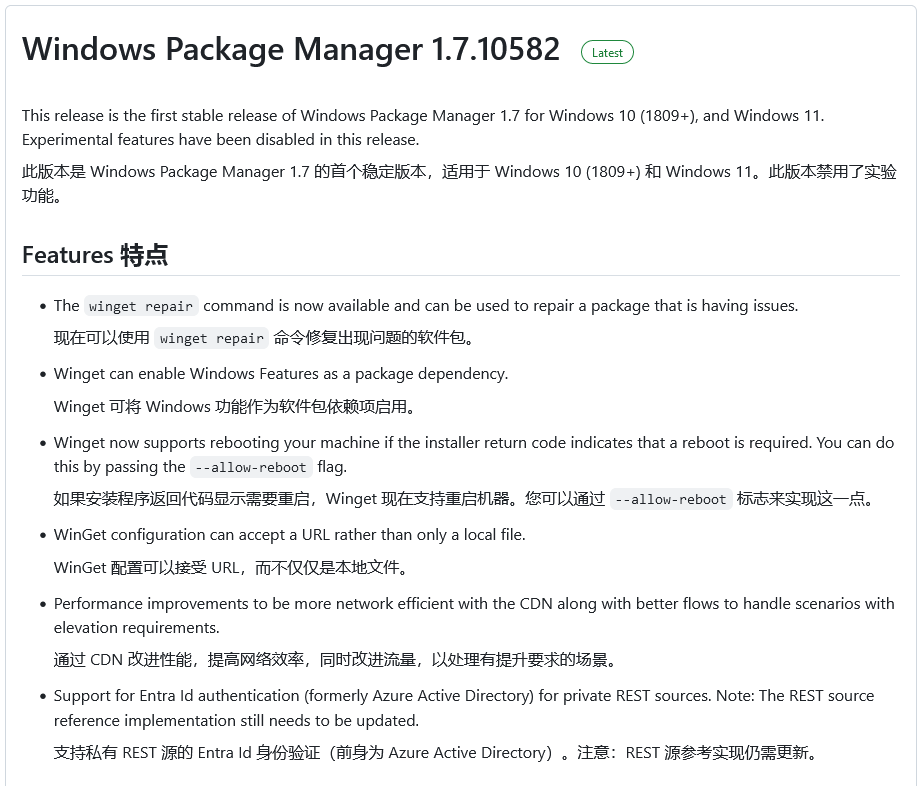Image resolution: width=918 pixels, height=786 pixels.
Task: Click the "winget repair" code in Chinese line
Action: pos(212,339)
